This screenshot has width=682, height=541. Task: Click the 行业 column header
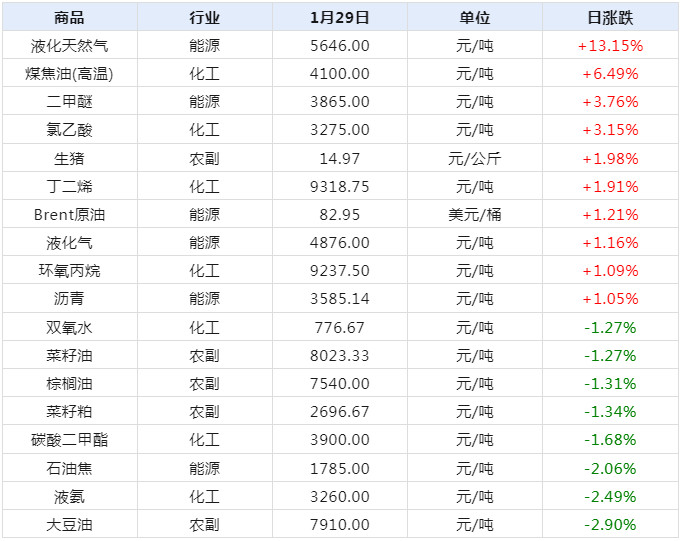click(204, 17)
